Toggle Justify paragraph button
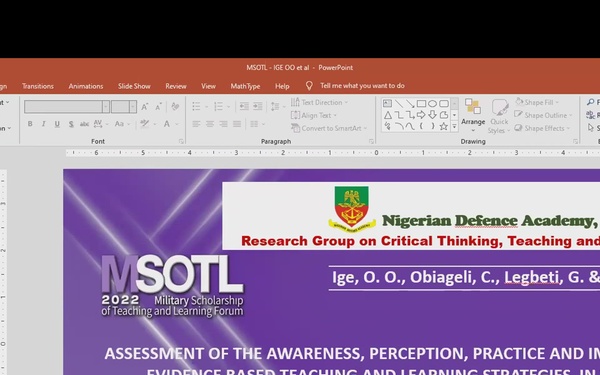 (237, 124)
